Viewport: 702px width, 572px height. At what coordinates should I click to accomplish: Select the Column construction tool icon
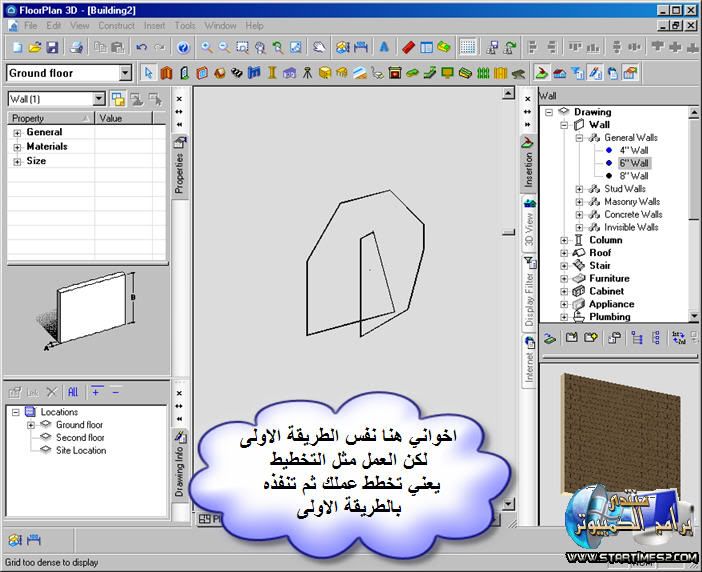click(x=272, y=73)
